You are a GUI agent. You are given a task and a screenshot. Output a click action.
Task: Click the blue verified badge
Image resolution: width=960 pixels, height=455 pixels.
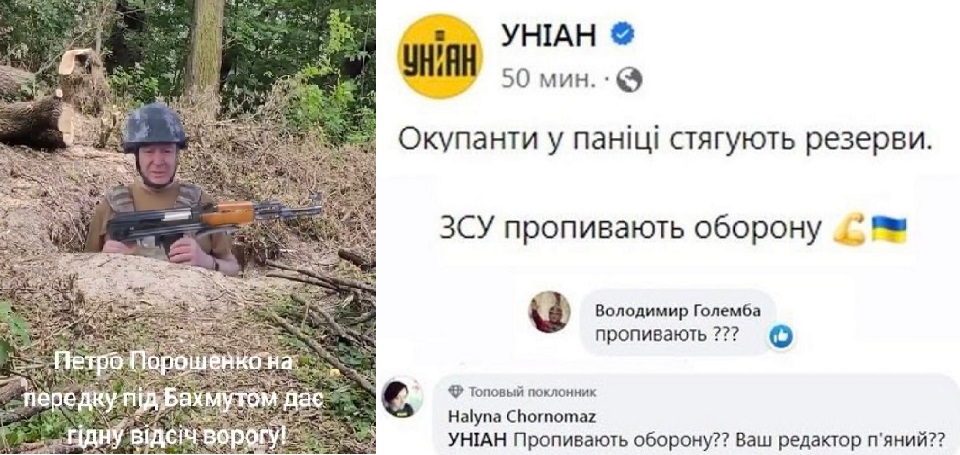click(622, 34)
